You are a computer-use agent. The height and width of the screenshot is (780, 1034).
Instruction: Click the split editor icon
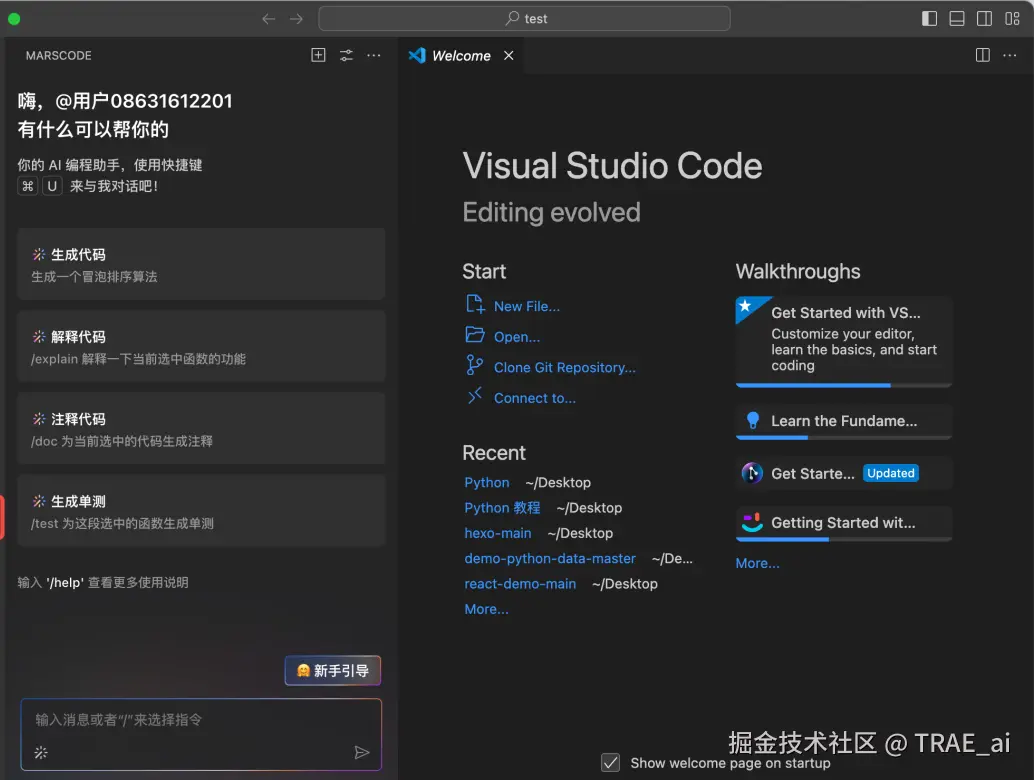pyautogui.click(x=983, y=56)
